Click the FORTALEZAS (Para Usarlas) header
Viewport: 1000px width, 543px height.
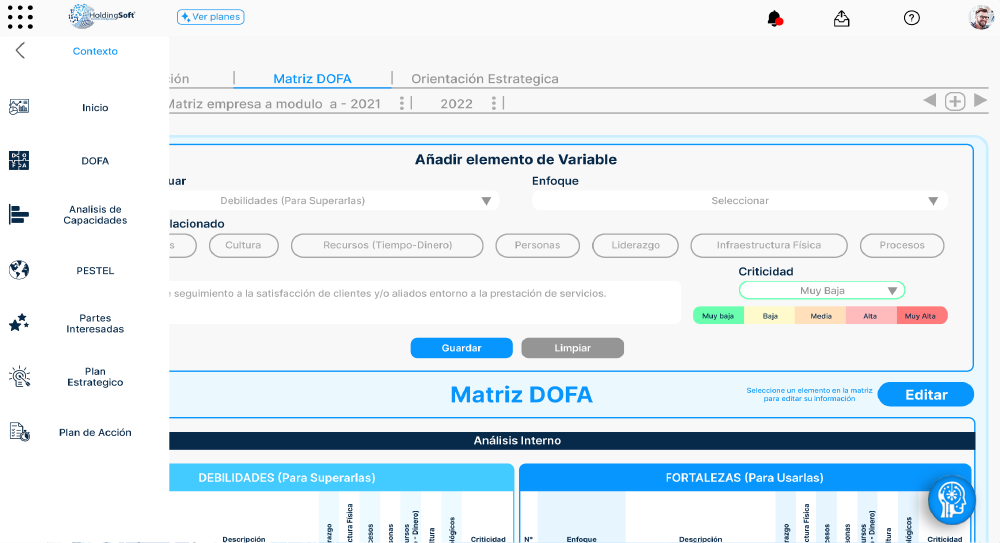744,477
